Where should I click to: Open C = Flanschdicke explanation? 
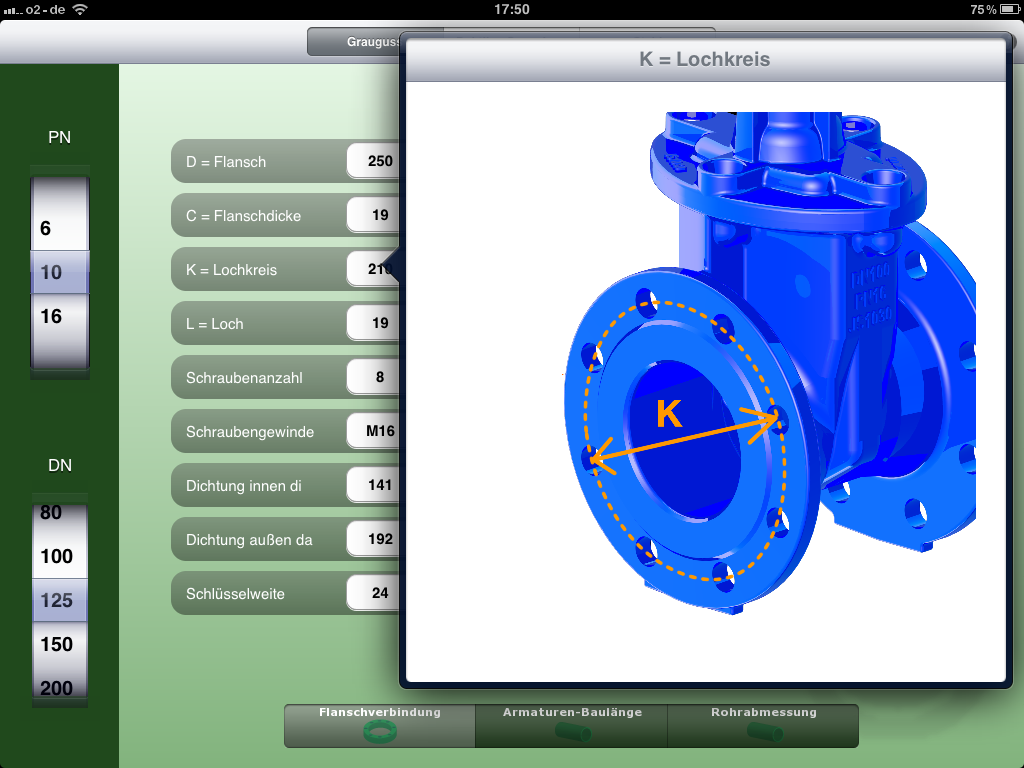262,215
